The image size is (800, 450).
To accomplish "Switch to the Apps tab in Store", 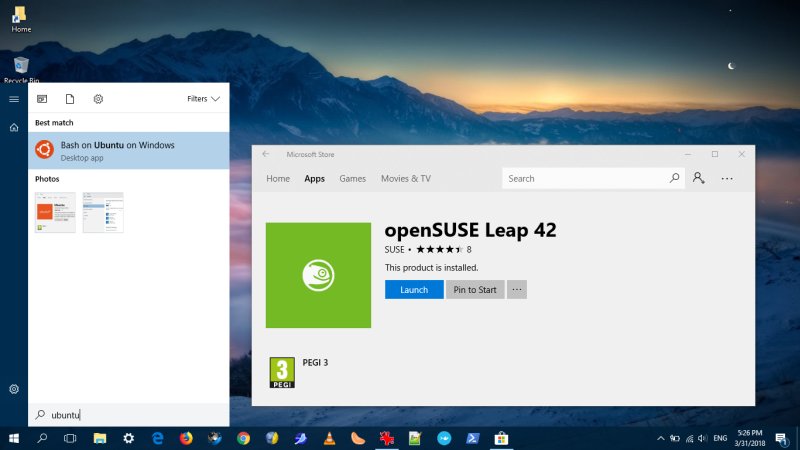I will click(x=314, y=179).
